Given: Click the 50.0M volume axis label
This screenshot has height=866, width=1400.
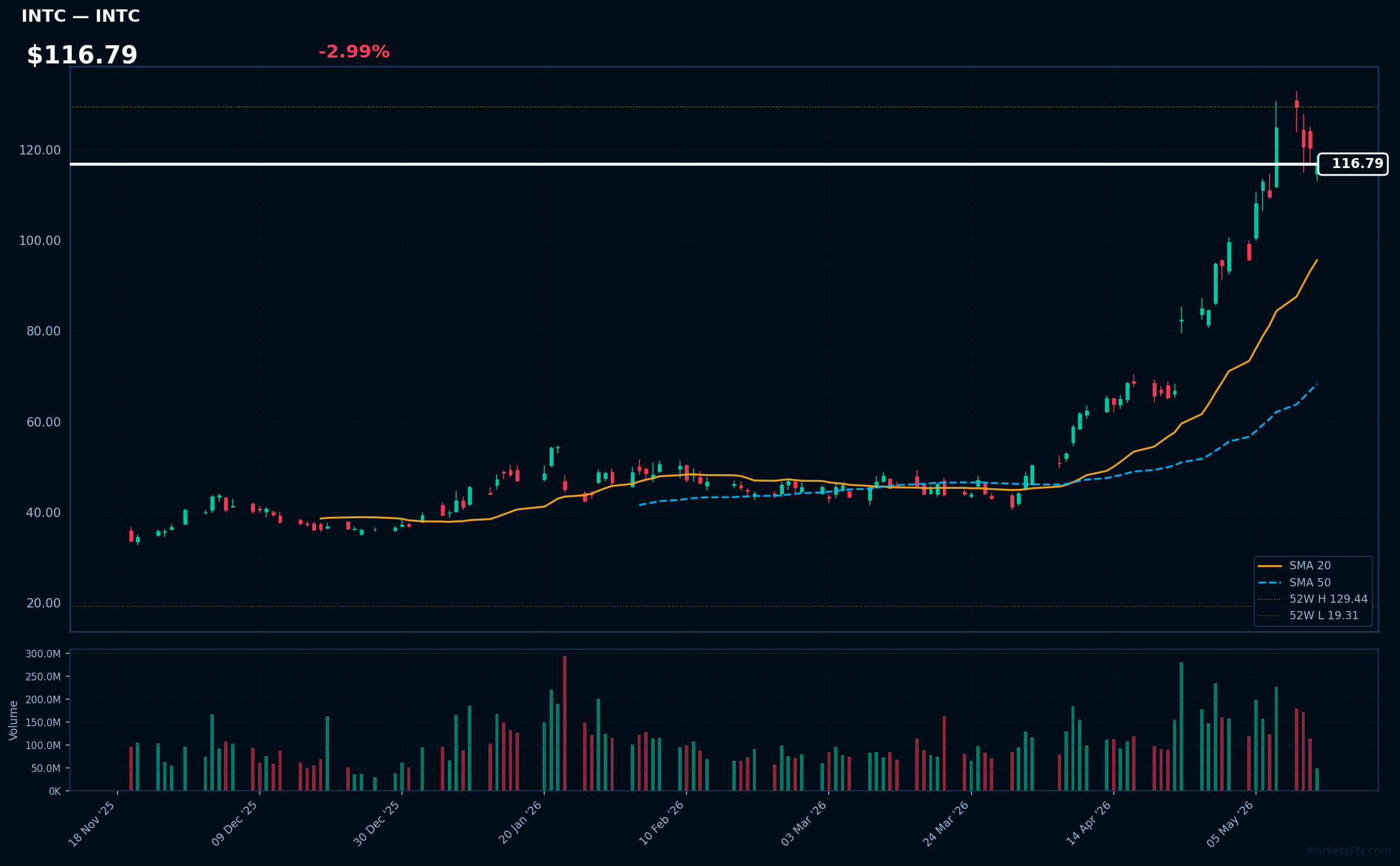Looking at the screenshot, I should 46,768.
